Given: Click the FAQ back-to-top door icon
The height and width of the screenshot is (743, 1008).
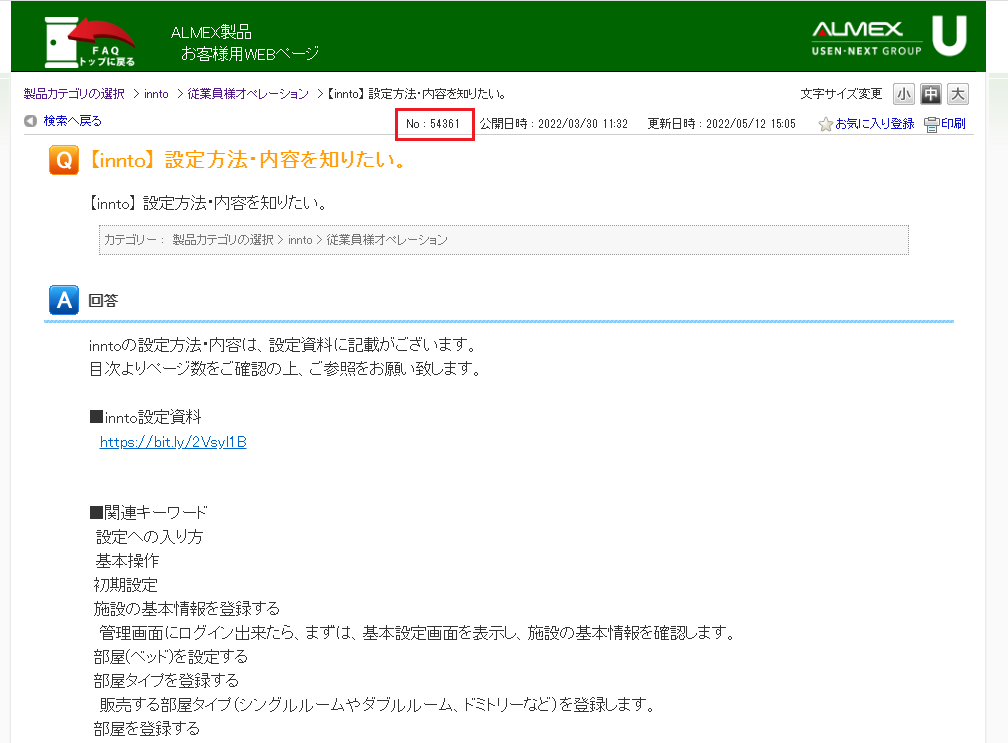Looking at the screenshot, I should tap(89, 41).
